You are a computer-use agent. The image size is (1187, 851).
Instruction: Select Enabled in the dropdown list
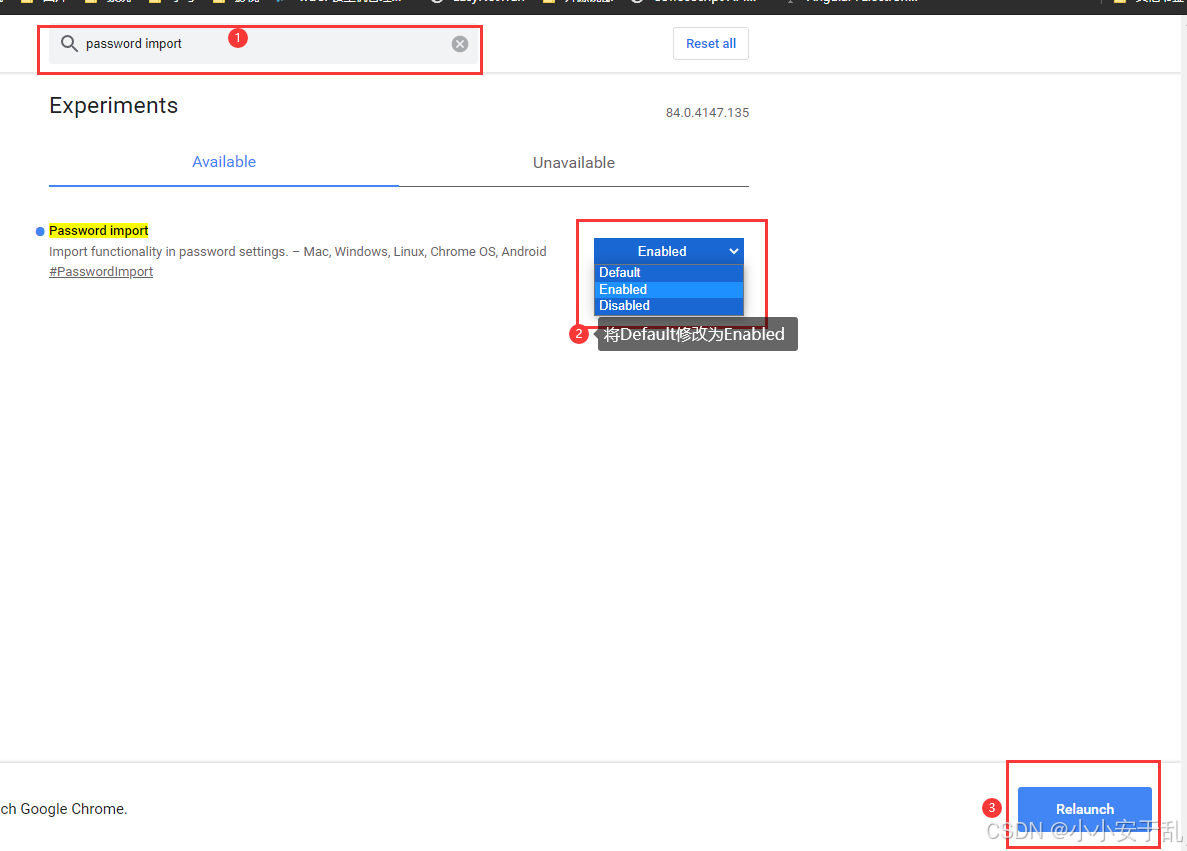(x=668, y=289)
